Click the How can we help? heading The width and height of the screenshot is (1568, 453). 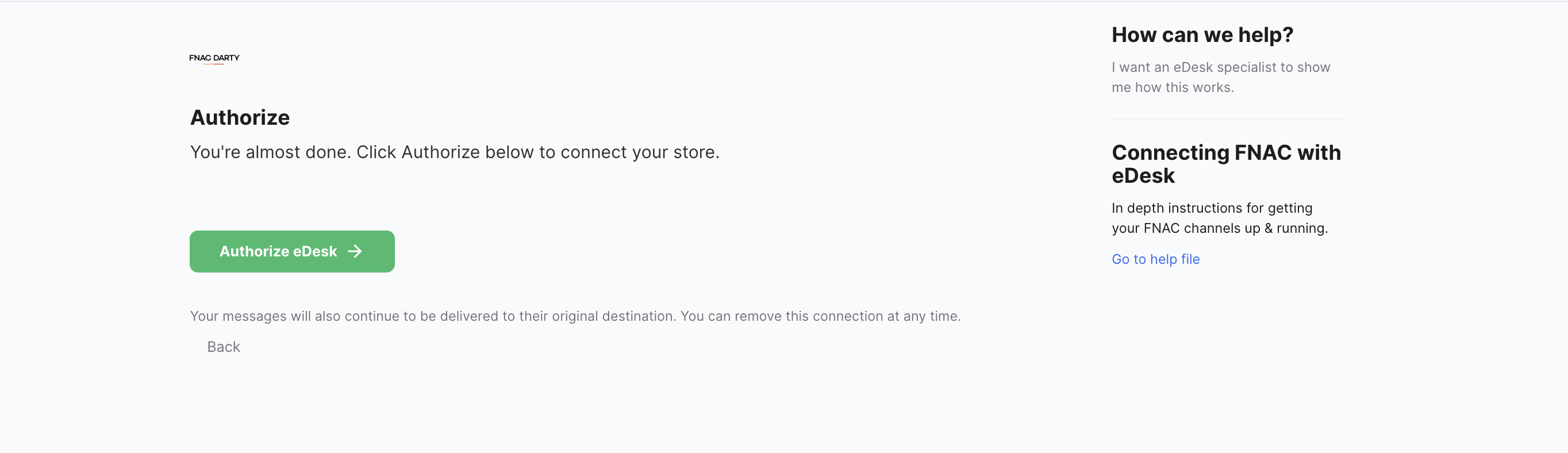(1202, 34)
